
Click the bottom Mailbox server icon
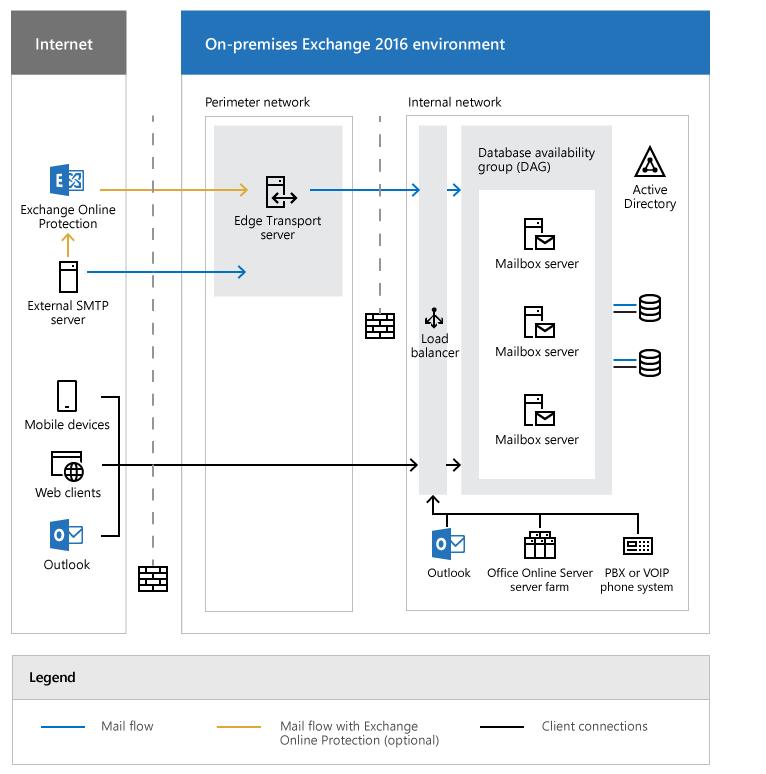(539, 410)
